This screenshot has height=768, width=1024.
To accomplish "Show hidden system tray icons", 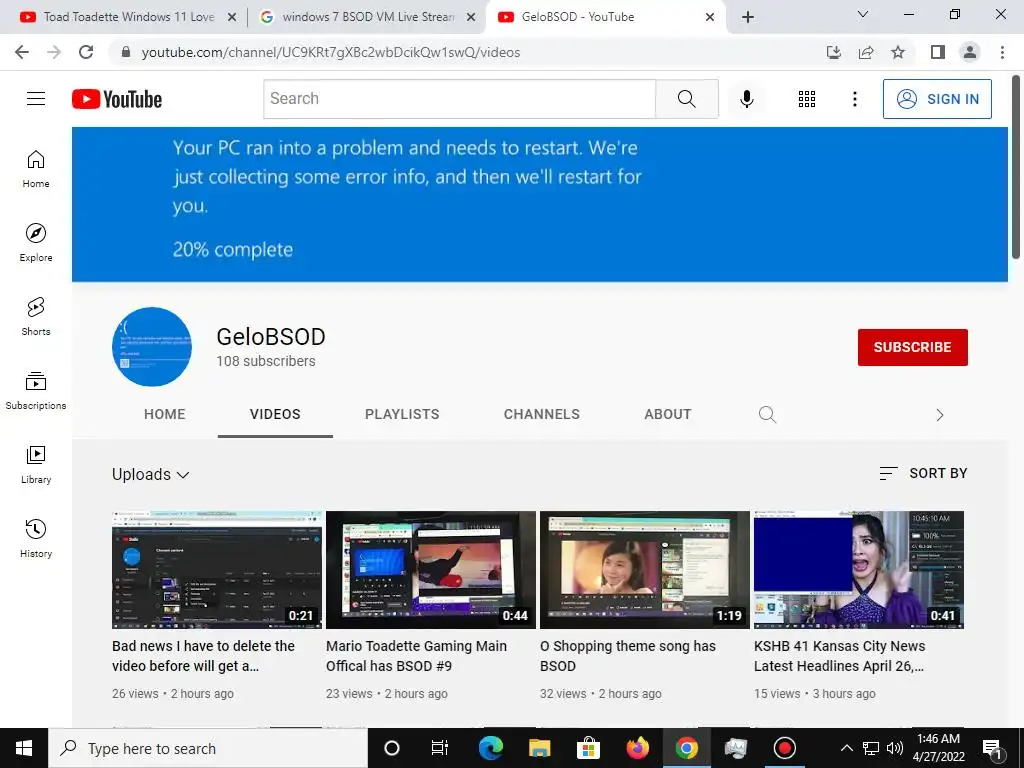I will coord(846,748).
